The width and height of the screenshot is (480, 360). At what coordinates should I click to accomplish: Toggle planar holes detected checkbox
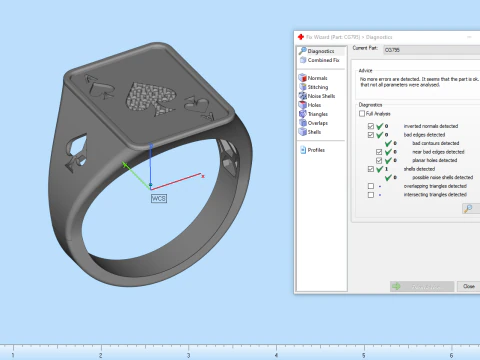(x=379, y=161)
